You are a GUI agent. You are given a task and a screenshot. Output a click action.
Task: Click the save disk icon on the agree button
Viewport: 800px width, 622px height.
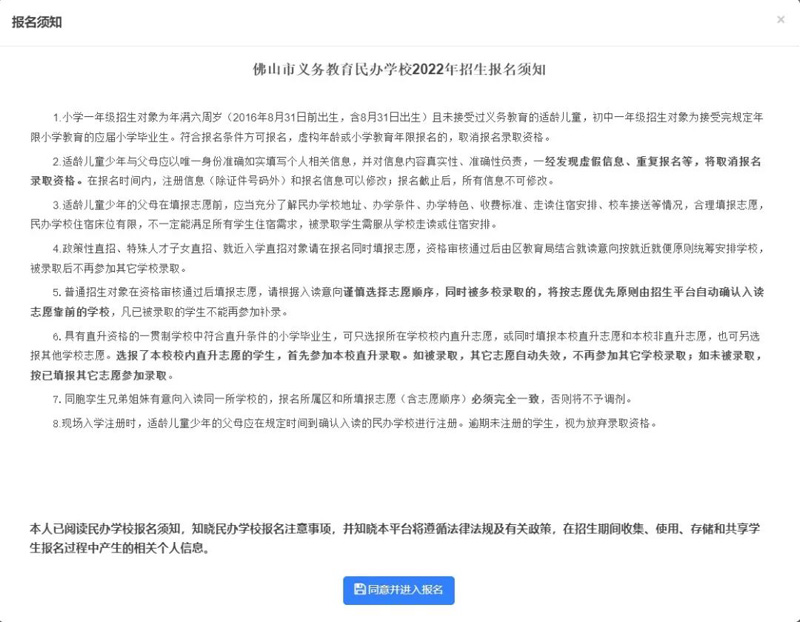coord(359,590)
